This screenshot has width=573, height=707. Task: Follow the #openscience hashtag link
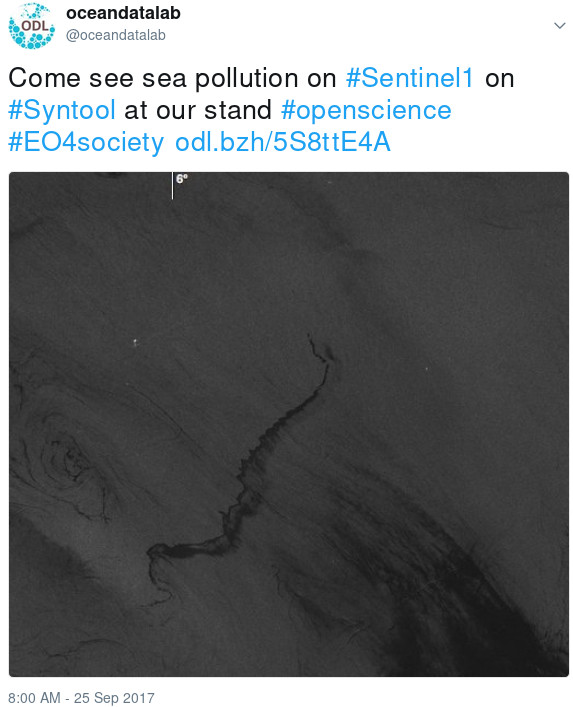click(366, 110)
